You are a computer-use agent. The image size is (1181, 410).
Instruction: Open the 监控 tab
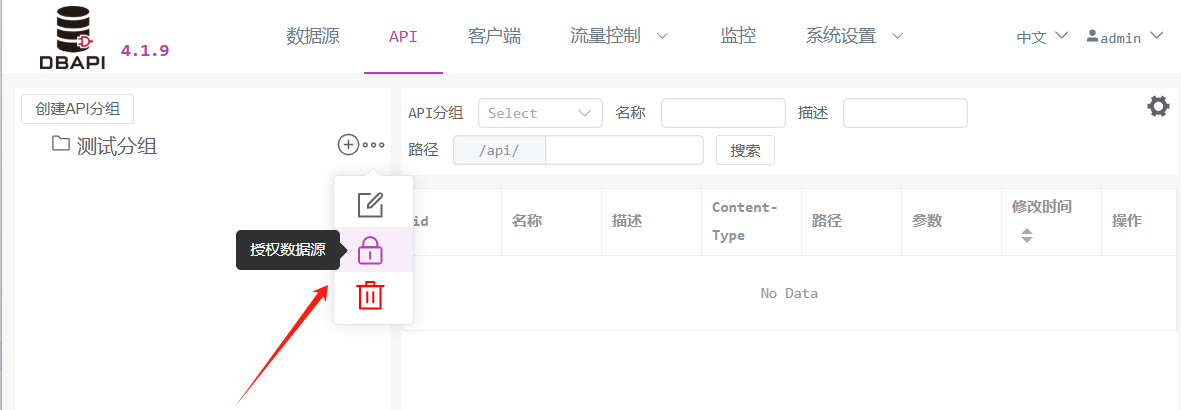tap(738, 35)
